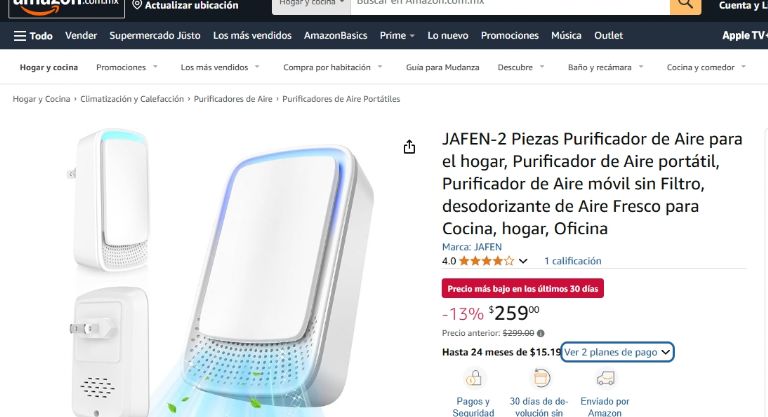
Task: Open the Hogar y cocina search category dropdown
Action: pos(311,4)
